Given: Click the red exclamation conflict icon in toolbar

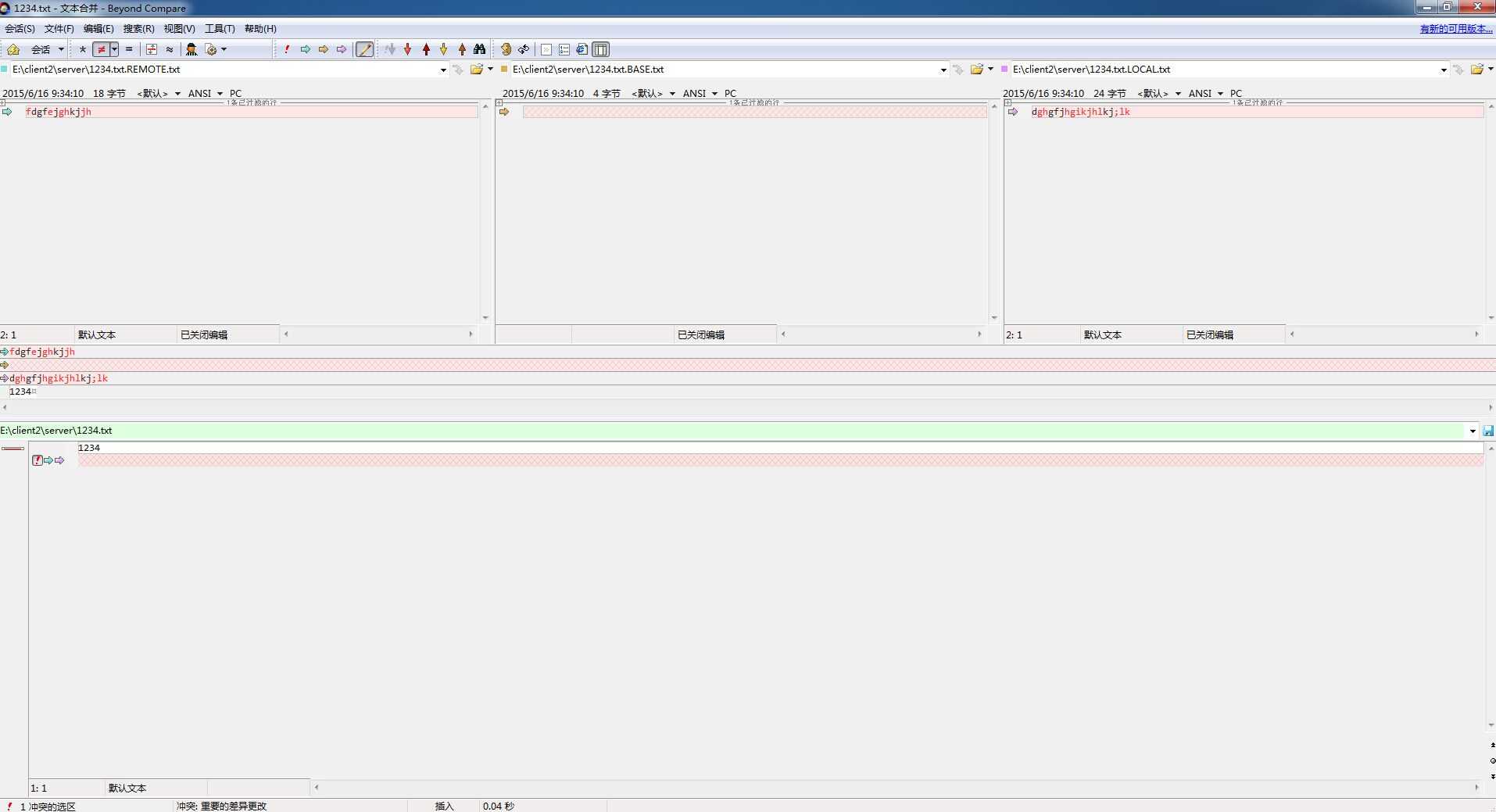Looking at the screenshot, I should 287,49.
